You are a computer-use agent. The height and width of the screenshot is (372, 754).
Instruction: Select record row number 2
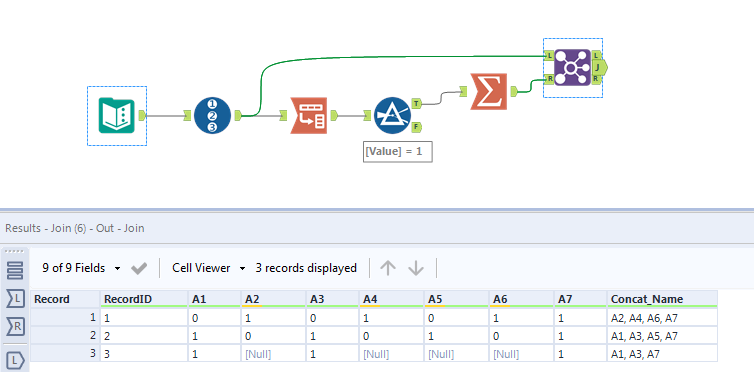coord(65,335)
